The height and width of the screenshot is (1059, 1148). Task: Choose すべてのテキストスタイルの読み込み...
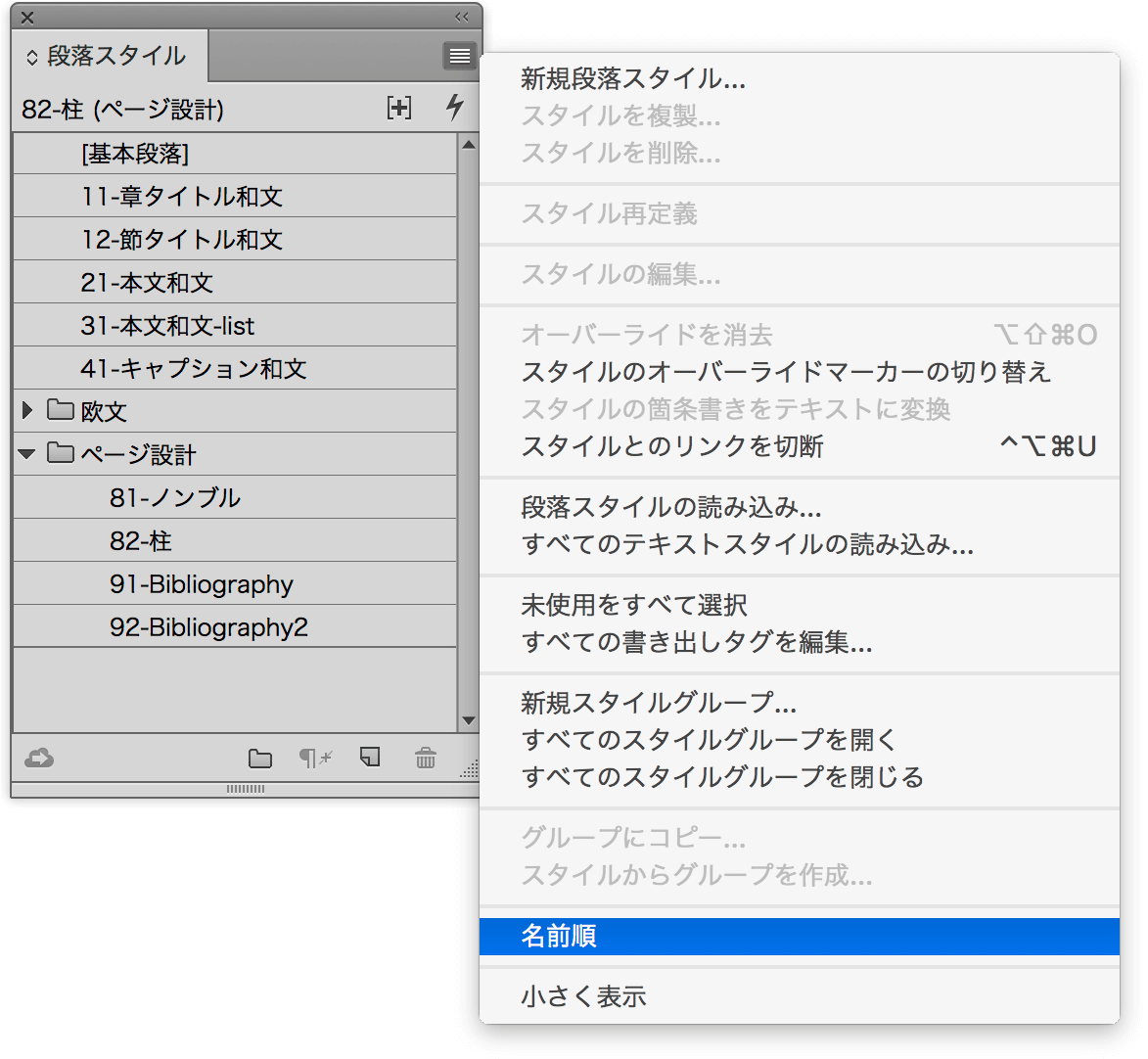pos(800,544)
